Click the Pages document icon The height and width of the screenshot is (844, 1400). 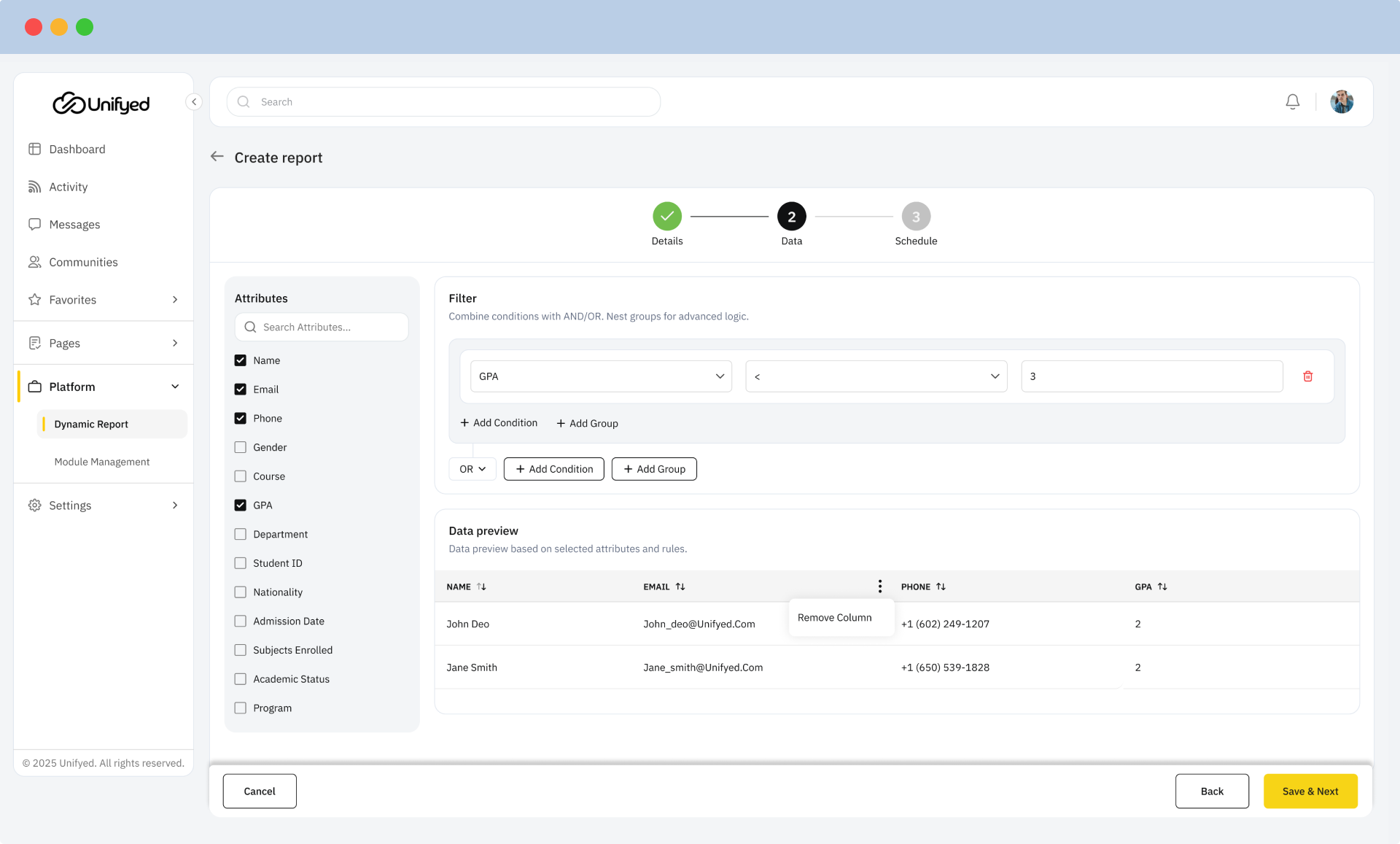click(x=34, y=343)
